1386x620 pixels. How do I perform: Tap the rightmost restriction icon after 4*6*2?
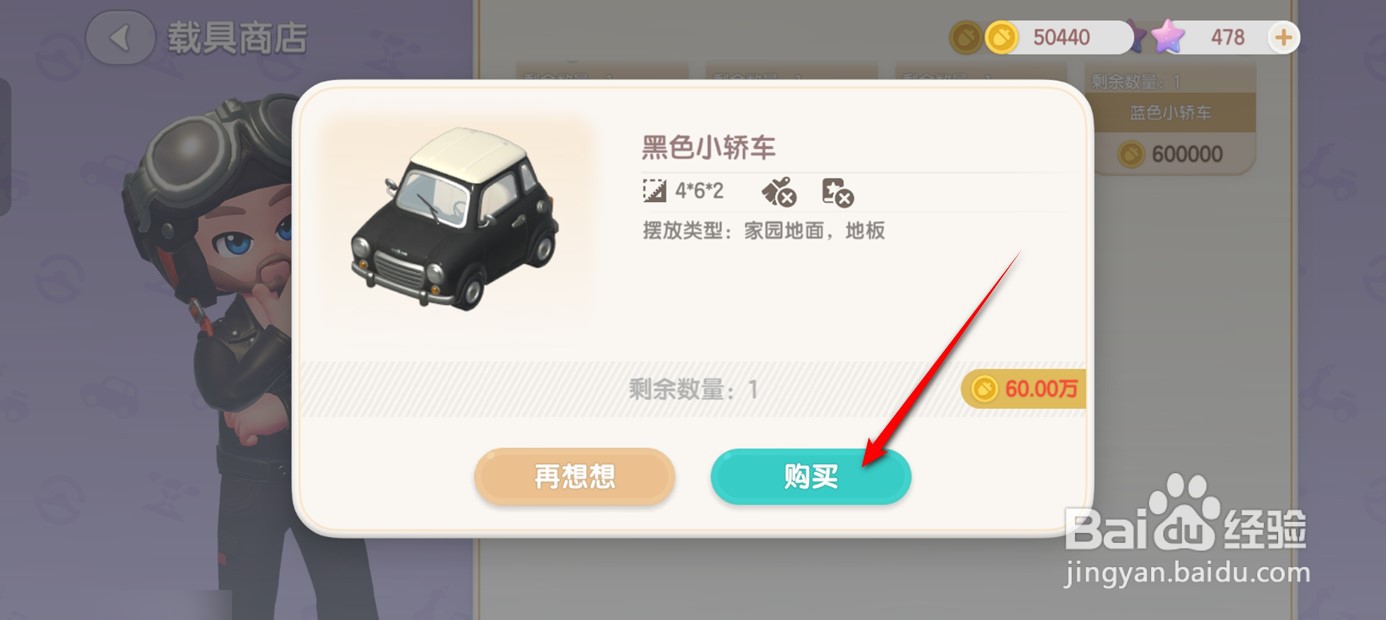pos(837,191)
